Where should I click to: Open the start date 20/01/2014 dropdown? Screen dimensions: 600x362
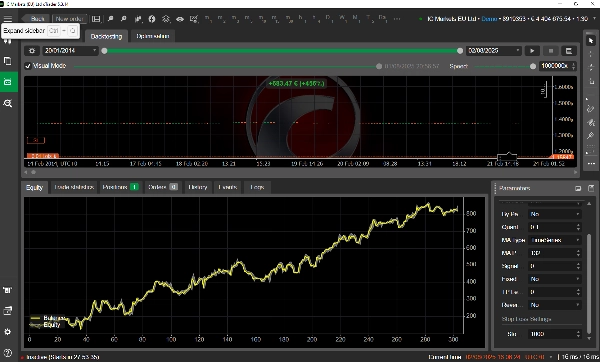pos(70,51)
